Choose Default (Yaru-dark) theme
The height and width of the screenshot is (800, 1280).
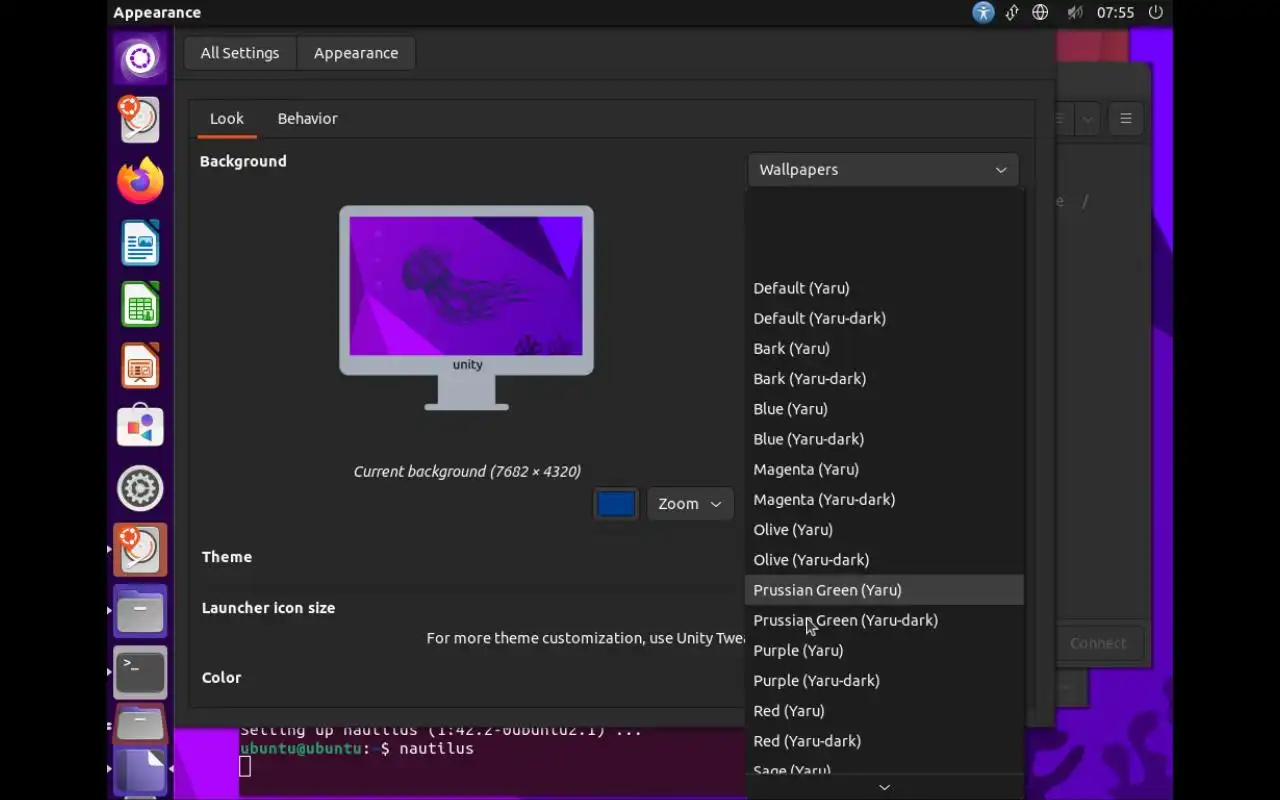point(884,318)
